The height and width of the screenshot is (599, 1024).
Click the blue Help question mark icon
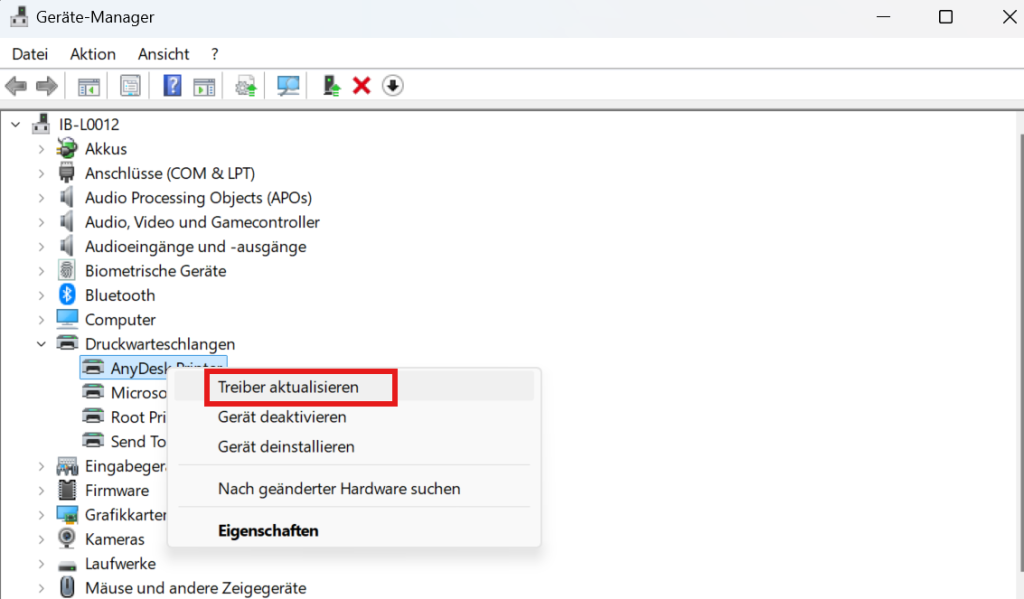[172, 86]
